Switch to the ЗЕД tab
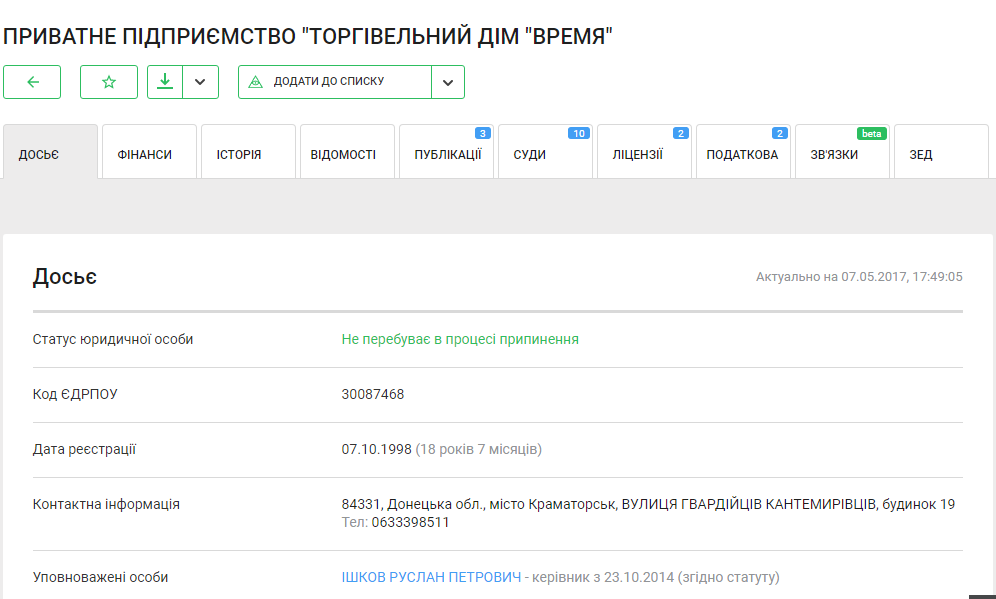Image resolution: width=996 pixels, height=599 pixels. tap(940, 154)
